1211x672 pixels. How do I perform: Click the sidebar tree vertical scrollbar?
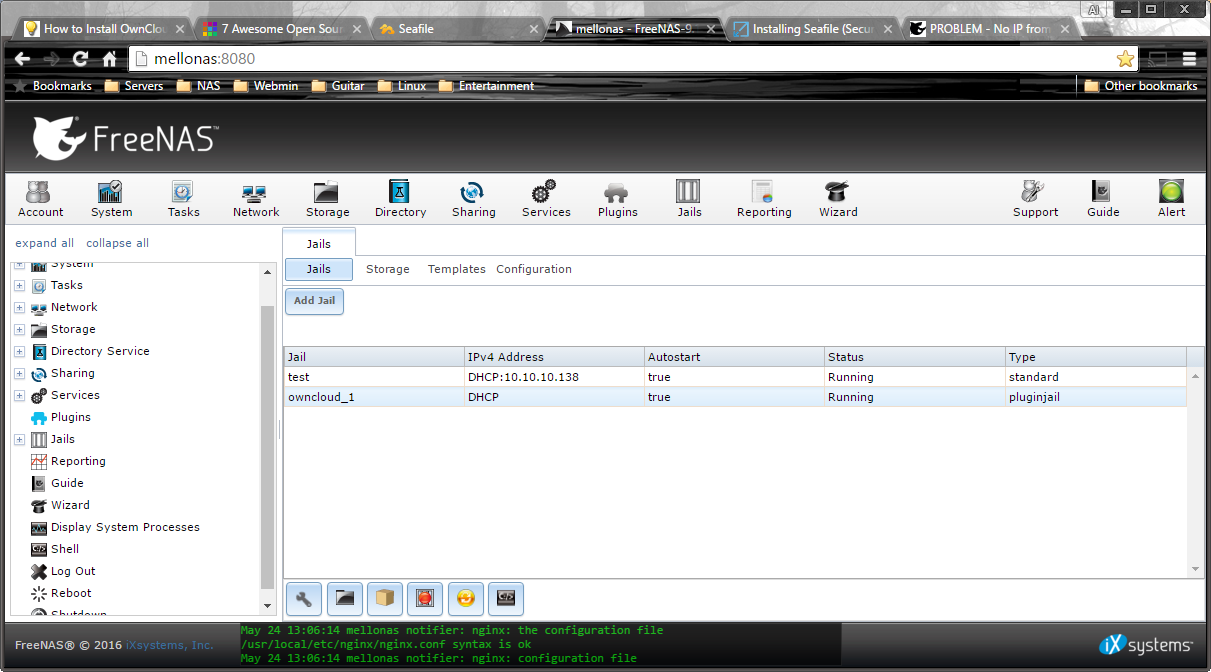[267, 447]
